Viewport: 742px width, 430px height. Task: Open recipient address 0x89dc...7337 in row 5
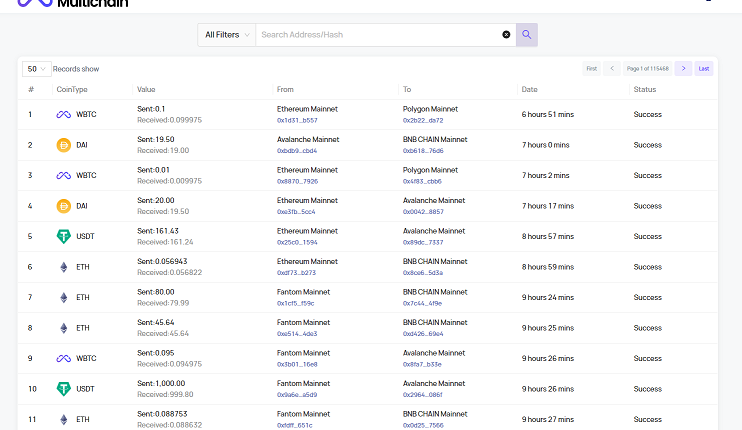423,242
